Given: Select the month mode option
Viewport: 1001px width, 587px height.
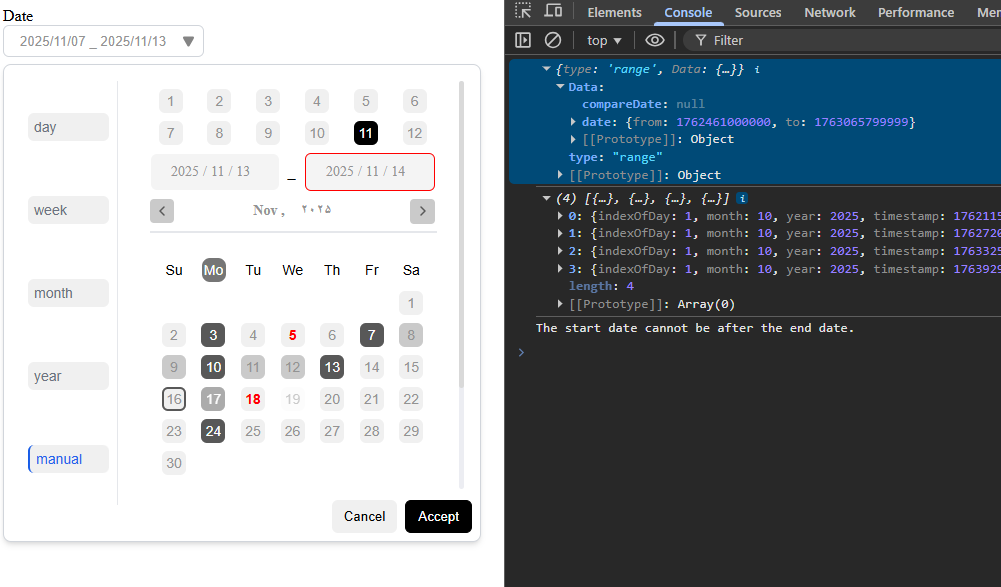Looking at the screenshot, I should 68,293.
